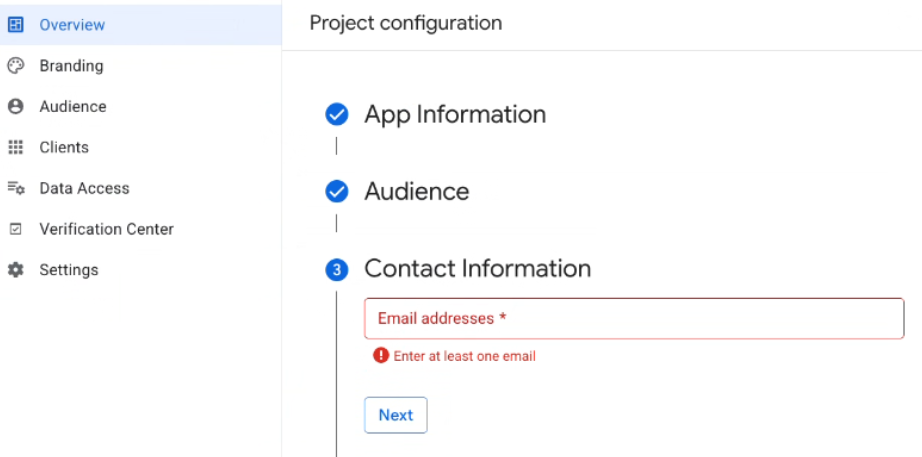Expand the App Information step heading

(x=455, y=114)
